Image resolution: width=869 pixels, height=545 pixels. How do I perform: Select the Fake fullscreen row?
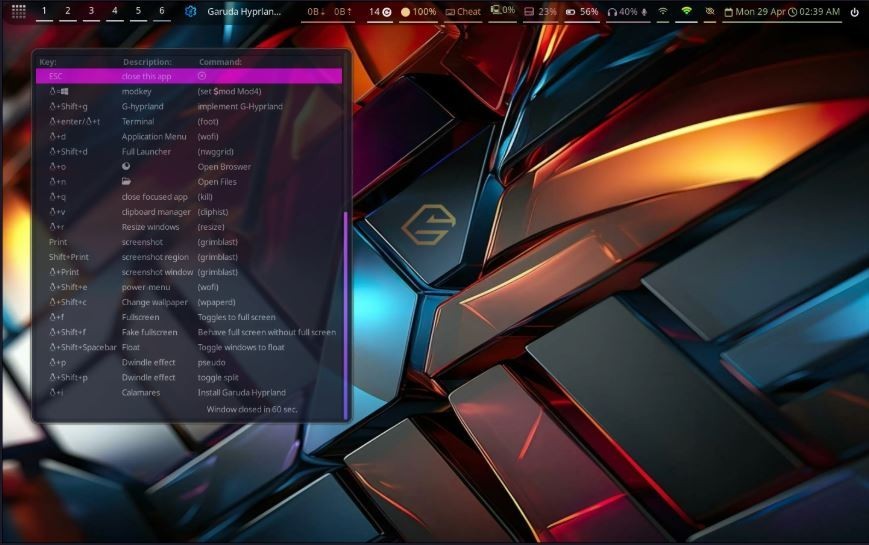(x=189, y=332)
